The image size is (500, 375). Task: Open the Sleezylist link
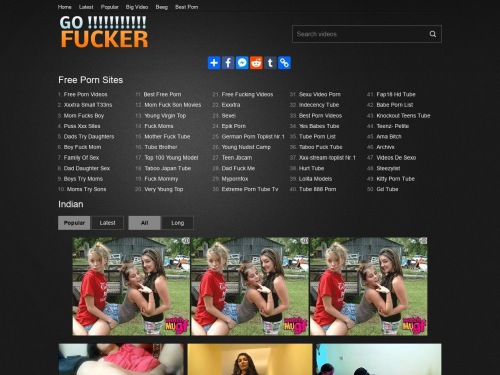388,168
